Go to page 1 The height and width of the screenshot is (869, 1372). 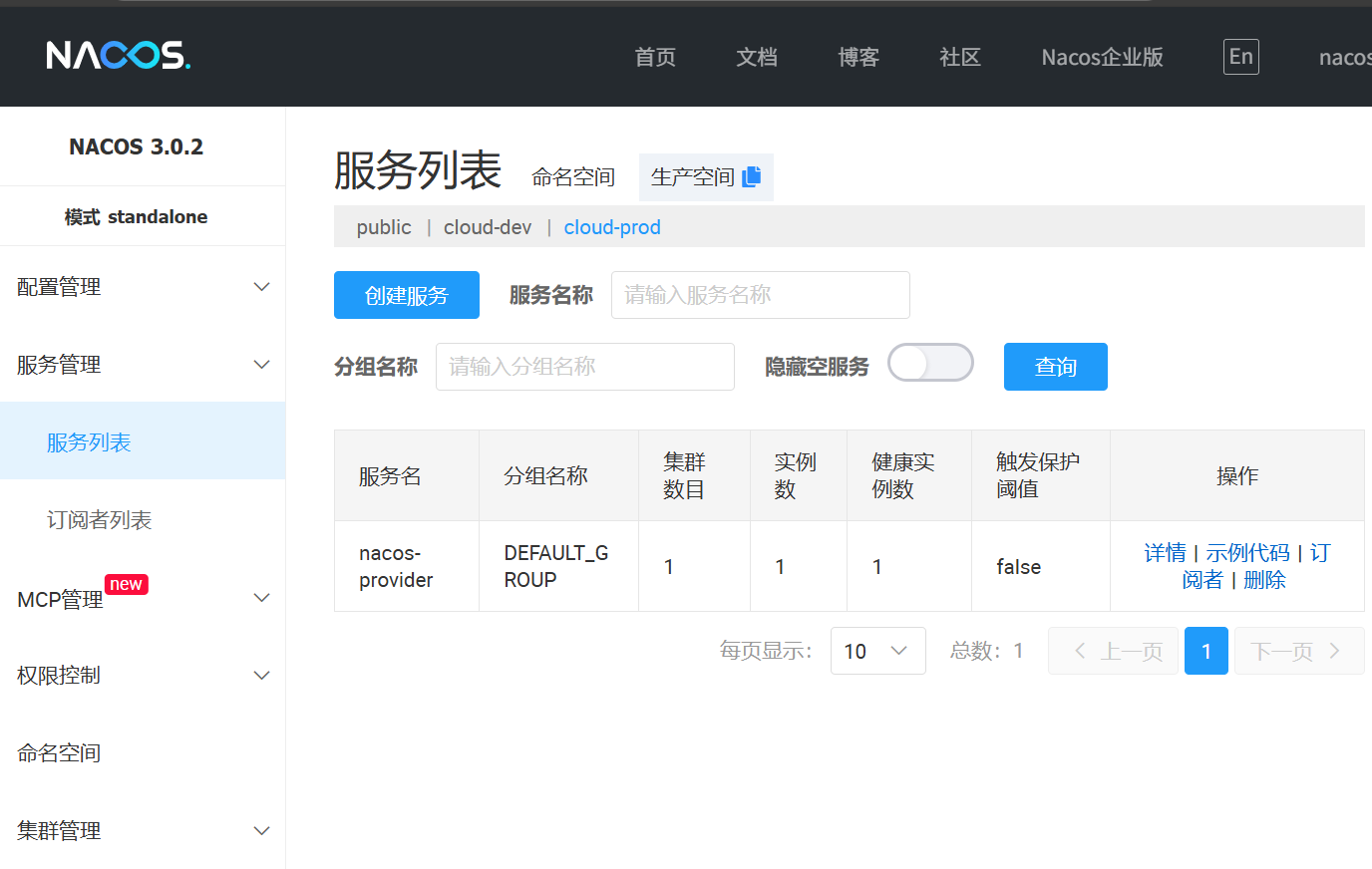point(1206,651)
